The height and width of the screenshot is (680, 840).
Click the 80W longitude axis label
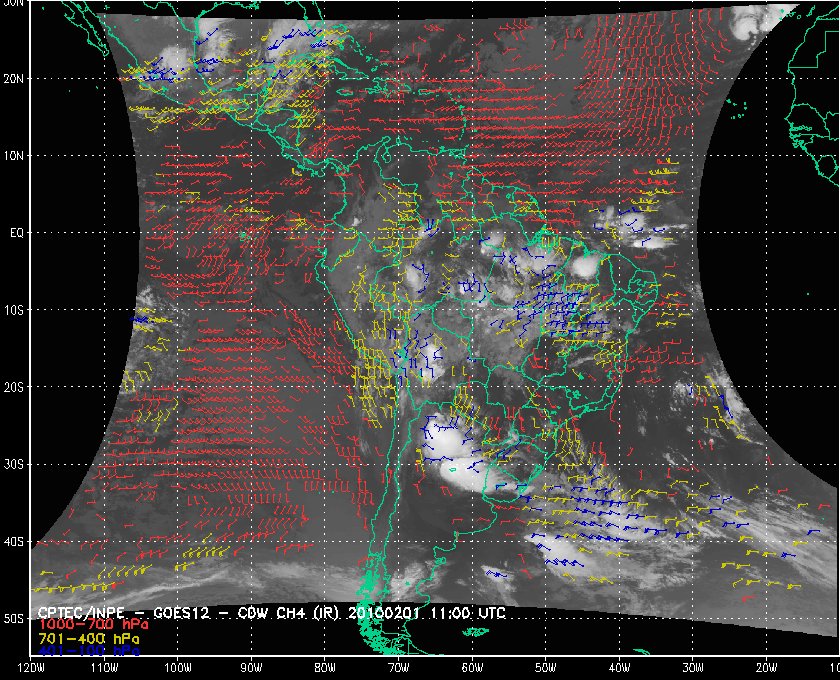coord(324,667)
